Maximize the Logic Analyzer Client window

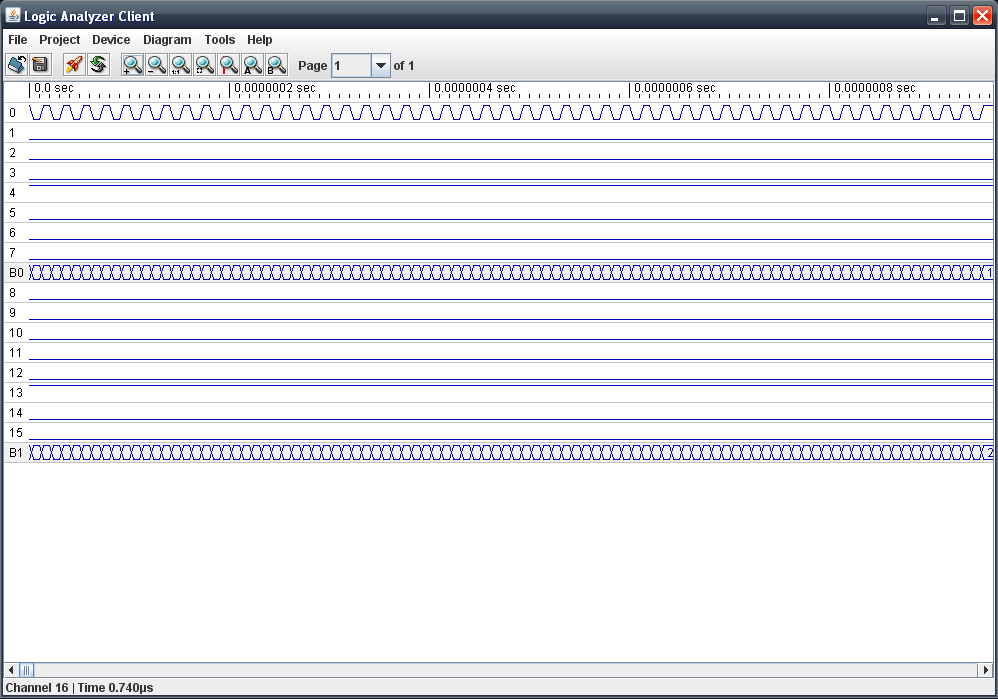coord(959,16)
